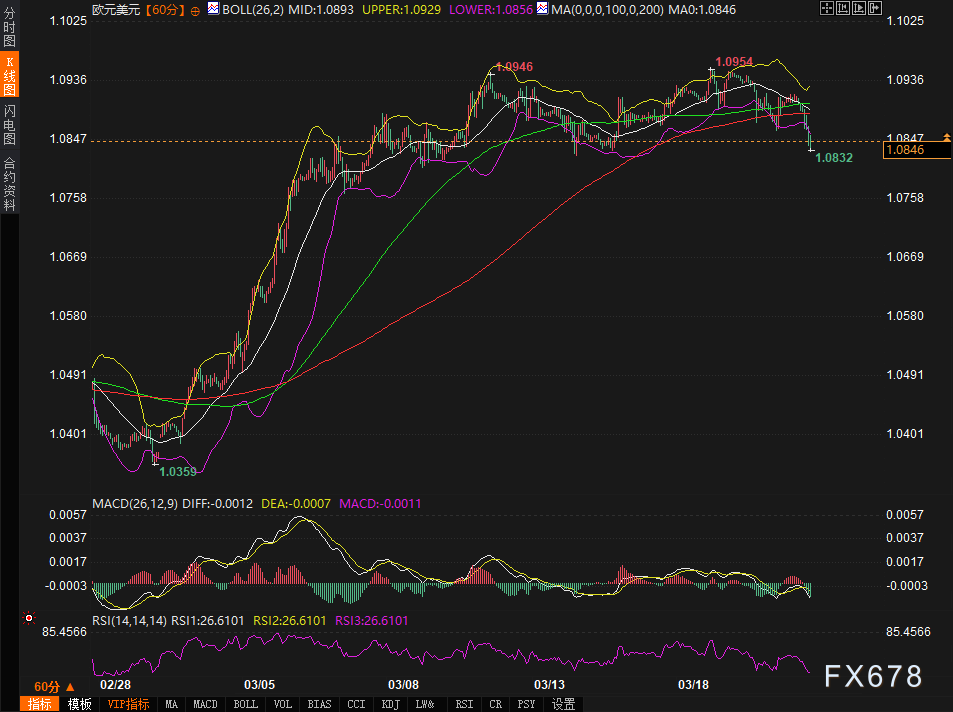Click the MA indicator icon in chart header
Viewport: 953px width, 712px height.
point(542,9)
